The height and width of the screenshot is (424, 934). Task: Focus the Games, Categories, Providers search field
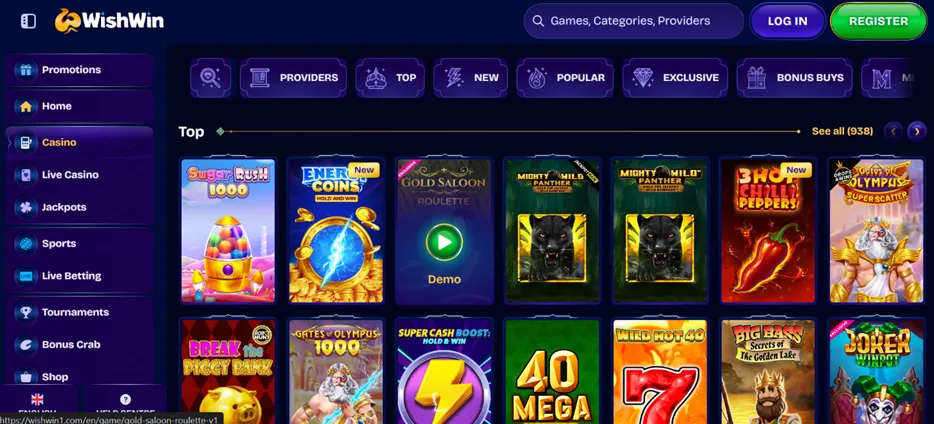(x=633, y=21)
